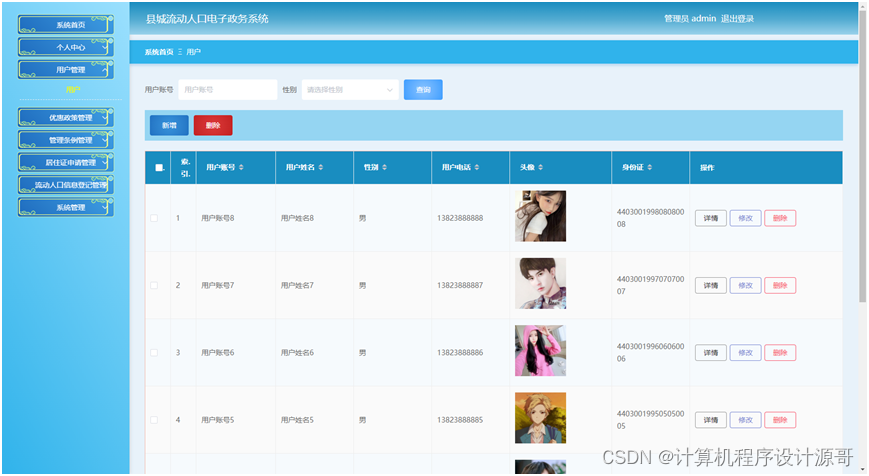Viewport: 869px width, 476px height.
Task: Open 详情 for 用户账号8
Action: tap(710, 218)
